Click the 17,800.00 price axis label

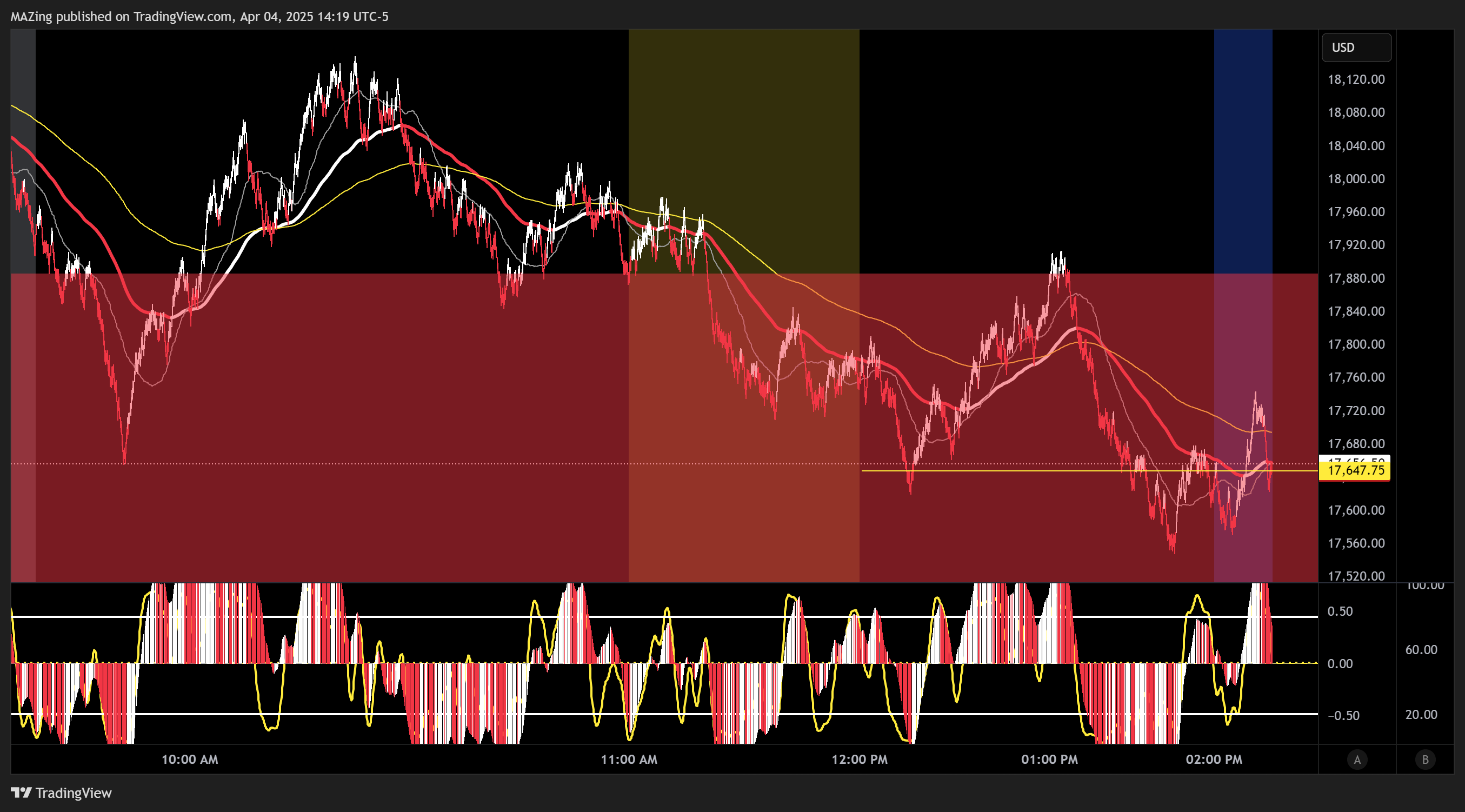pyautogui.click(x=1356, y=344)
